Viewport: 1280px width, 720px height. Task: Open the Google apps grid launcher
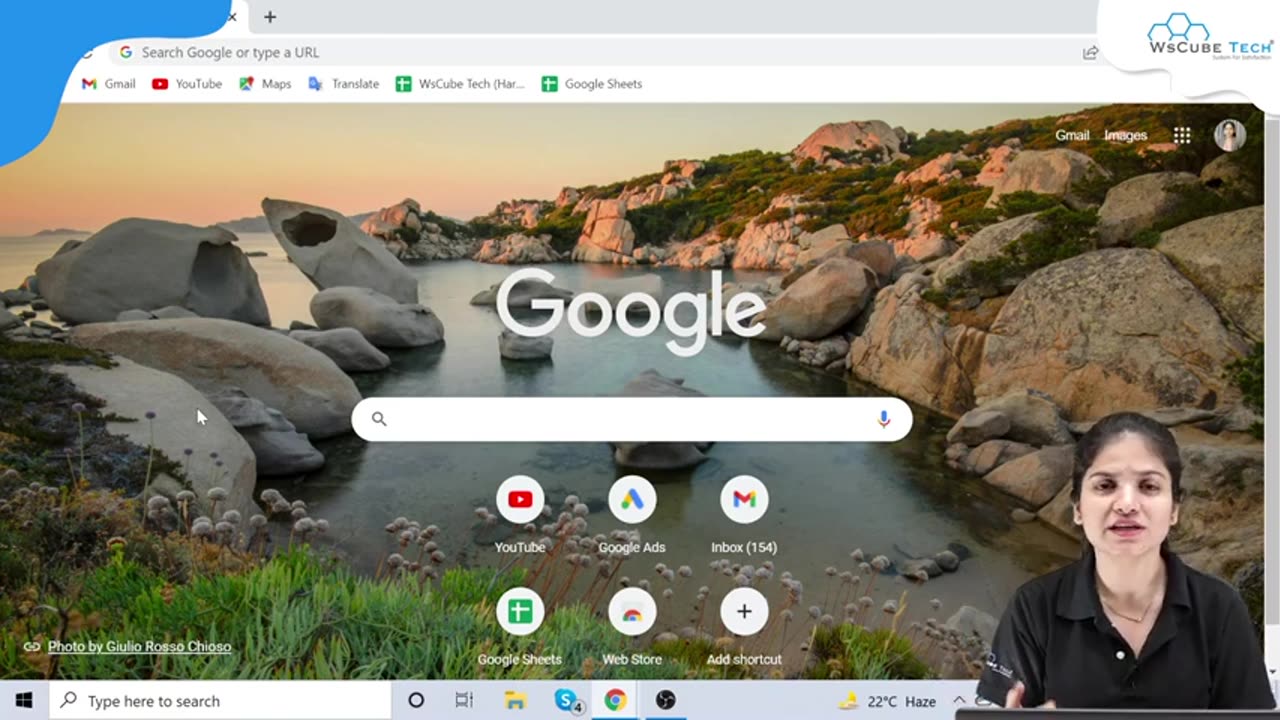[1182, 136]
